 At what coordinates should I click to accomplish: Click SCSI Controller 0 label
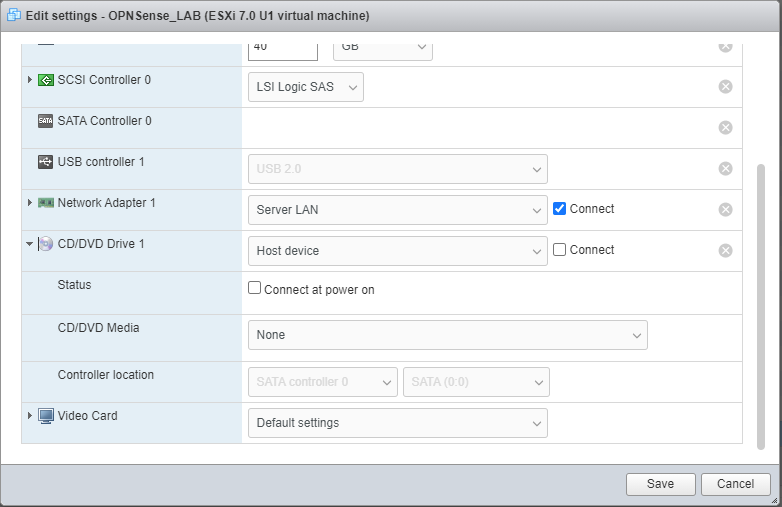[104, 80]
